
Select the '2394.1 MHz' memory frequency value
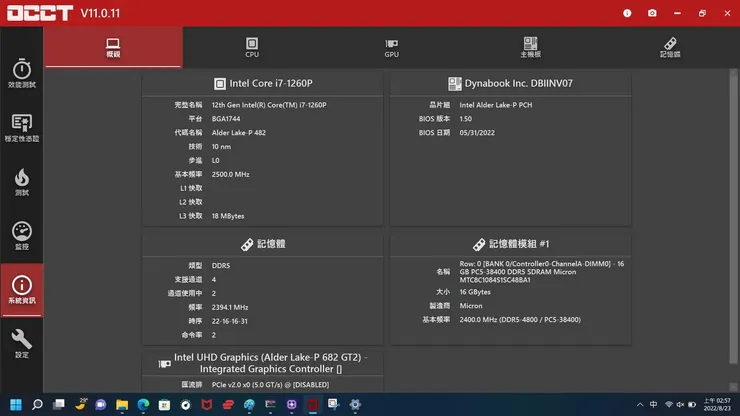[230, 307]
